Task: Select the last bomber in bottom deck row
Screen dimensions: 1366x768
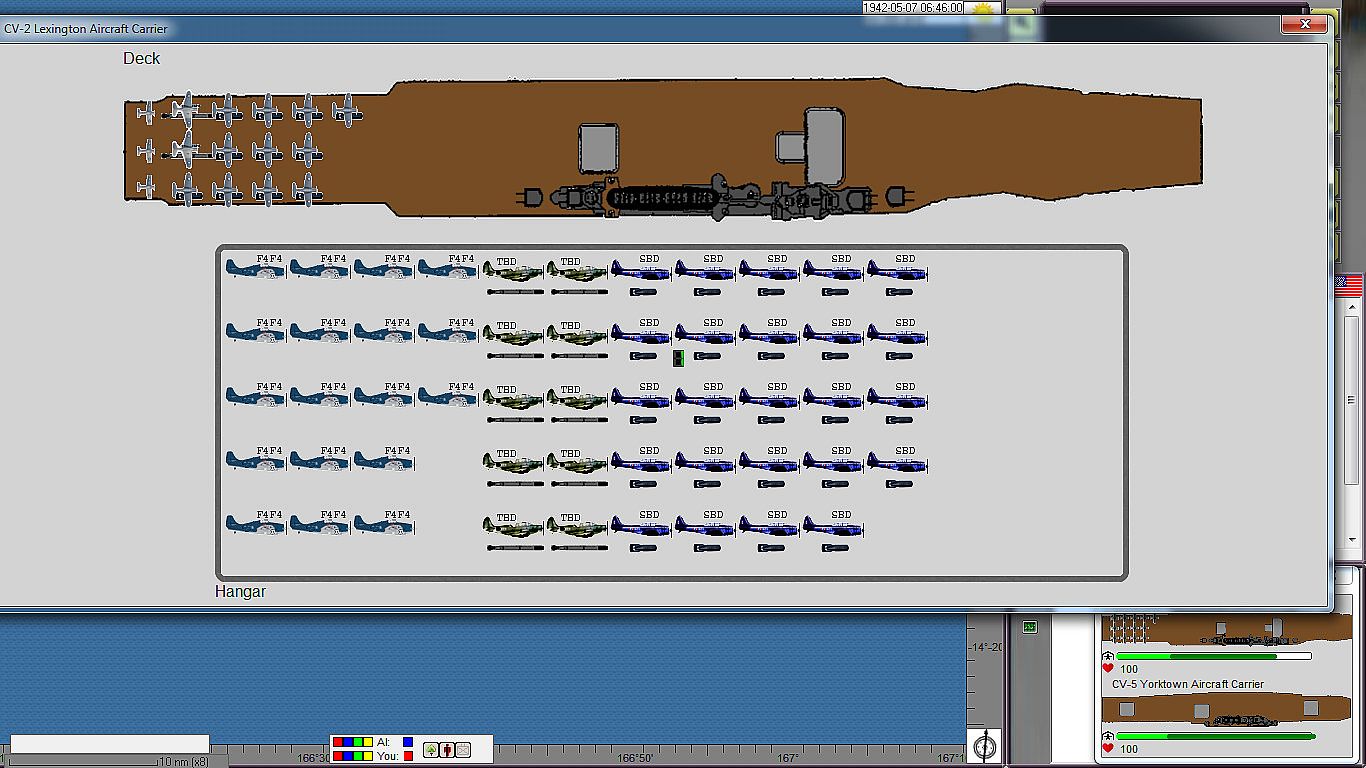Action: (307, 189)
